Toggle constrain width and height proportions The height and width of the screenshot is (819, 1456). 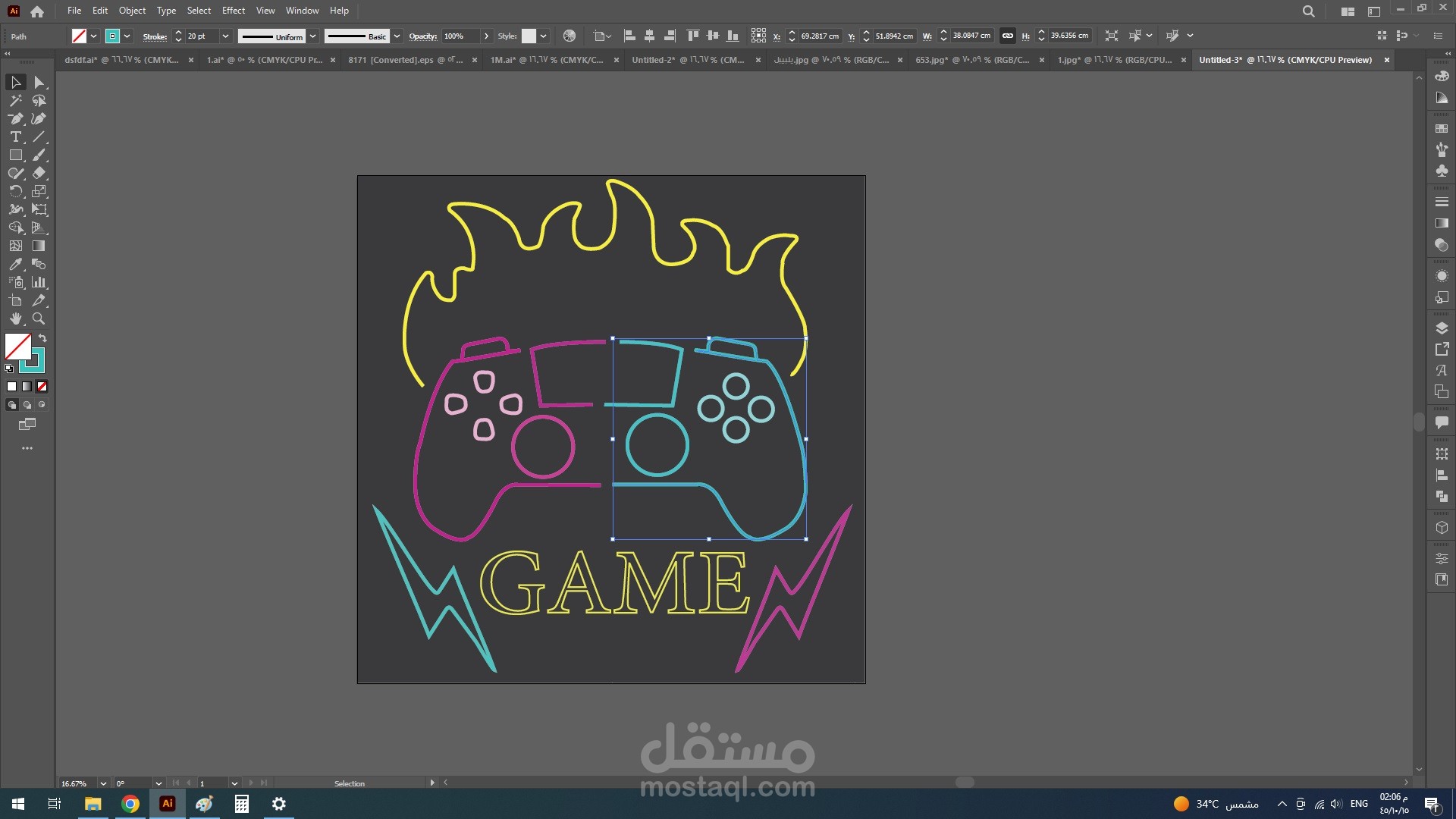pyautogui.click(x=1007, y=36)
